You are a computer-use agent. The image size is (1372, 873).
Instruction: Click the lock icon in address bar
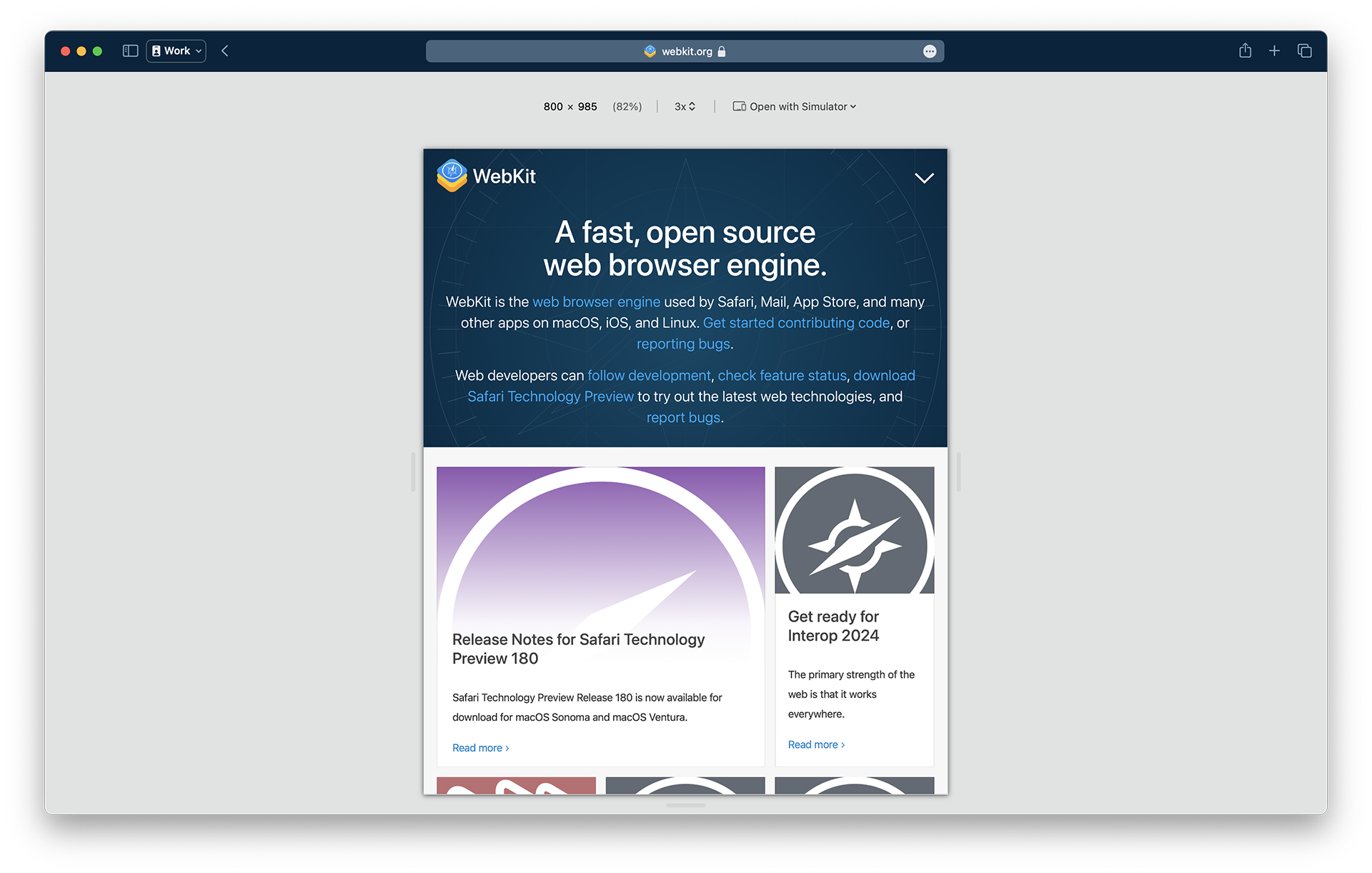722,51
